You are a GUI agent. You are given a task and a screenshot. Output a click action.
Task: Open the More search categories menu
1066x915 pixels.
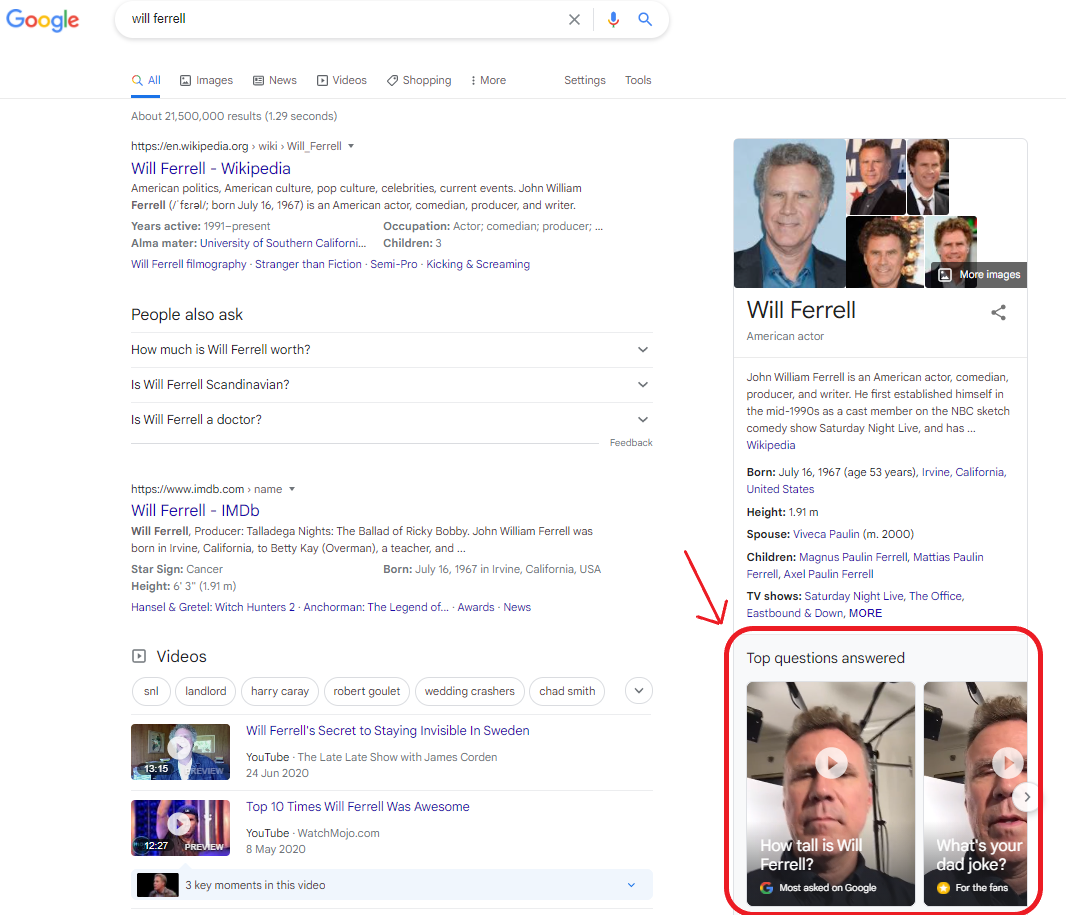(x=488, y=80)
